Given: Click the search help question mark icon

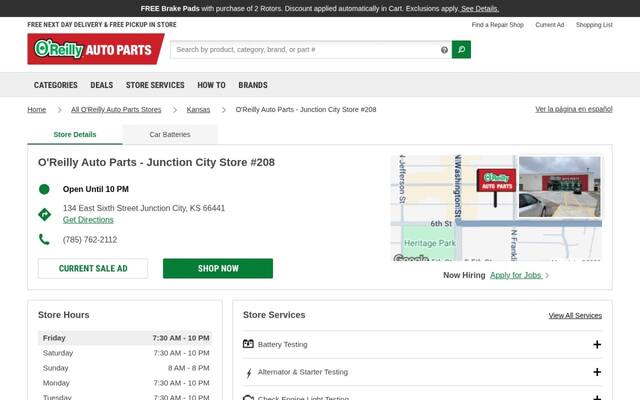Looking at the screenshot, I should coord(444,50).
